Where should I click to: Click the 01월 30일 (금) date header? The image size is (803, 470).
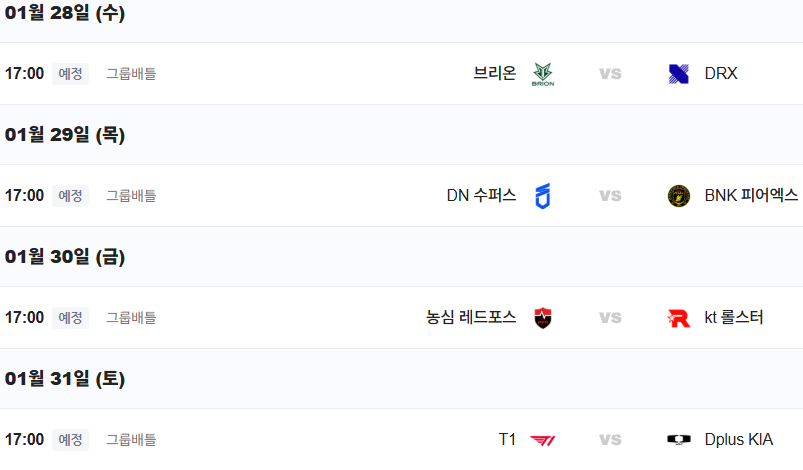pos(65,257)
